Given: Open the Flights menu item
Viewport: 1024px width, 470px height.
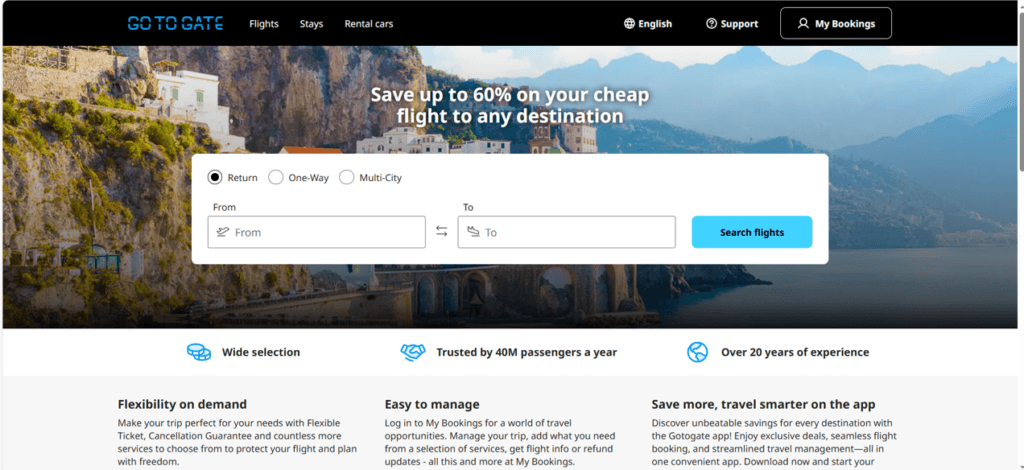Looking at the screenshot, I should point(264,24).
